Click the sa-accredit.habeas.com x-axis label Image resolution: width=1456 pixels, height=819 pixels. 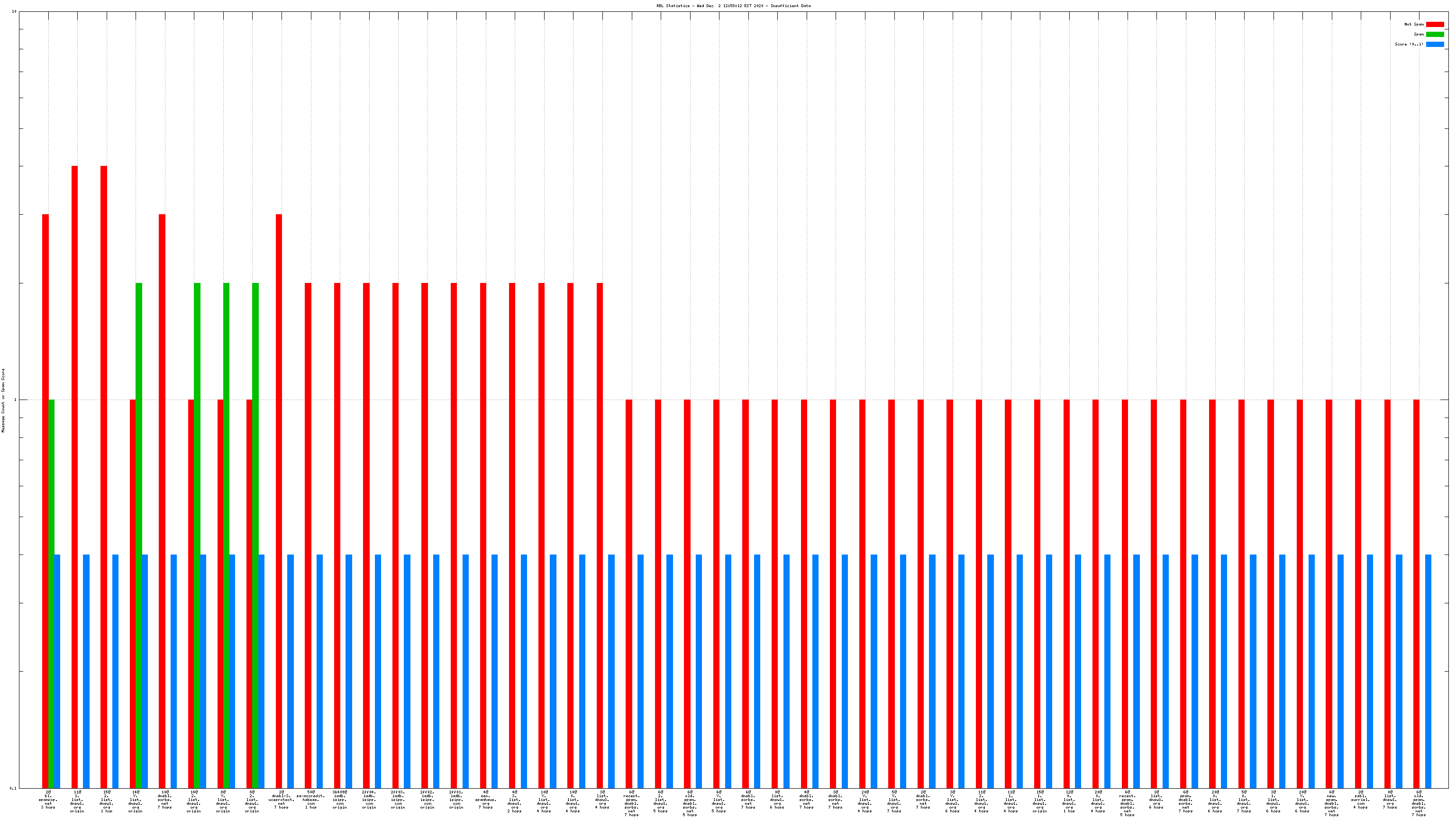pos(311,800)
